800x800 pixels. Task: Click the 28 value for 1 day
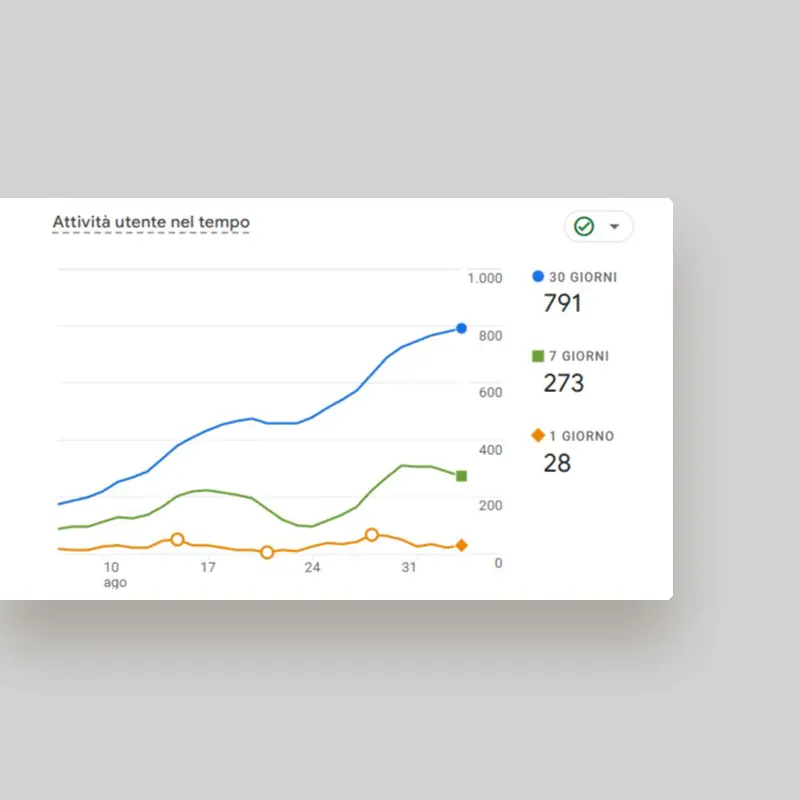pos(557,463)
